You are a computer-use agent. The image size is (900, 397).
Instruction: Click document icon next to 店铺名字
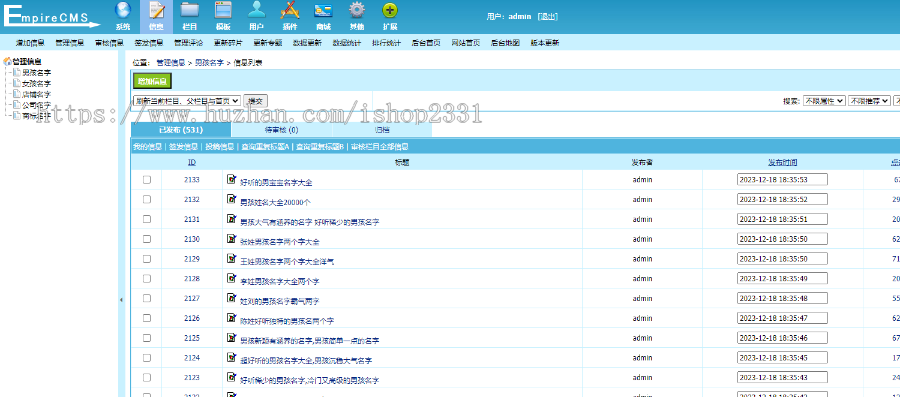(x=17, y=94)
